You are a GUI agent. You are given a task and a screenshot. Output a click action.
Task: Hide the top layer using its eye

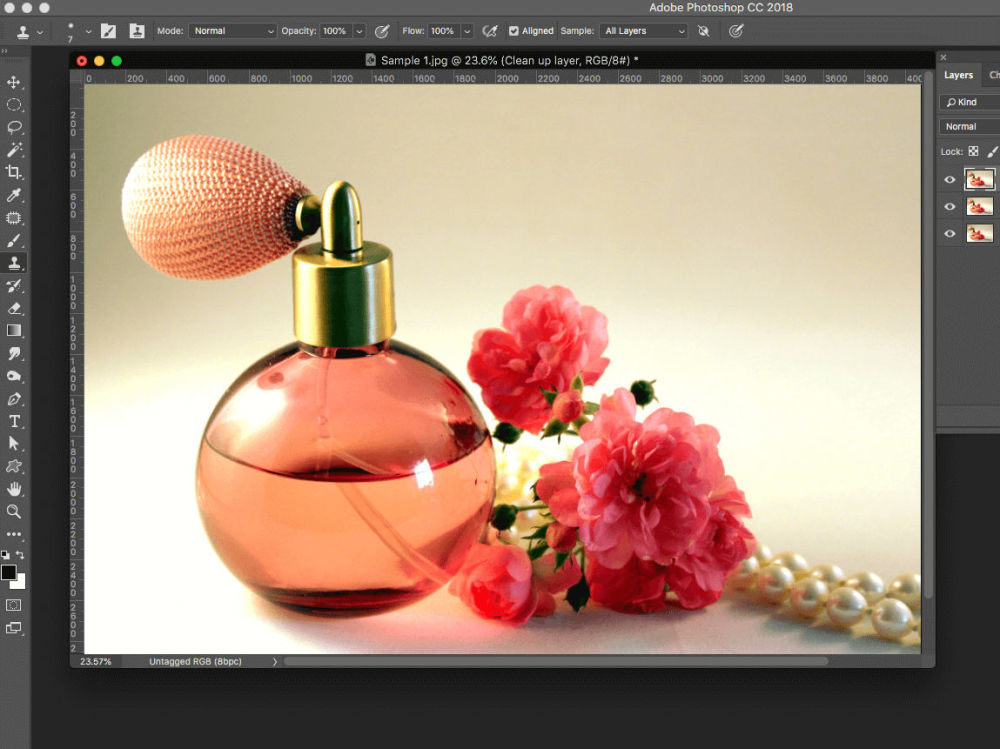pos(950,180)
